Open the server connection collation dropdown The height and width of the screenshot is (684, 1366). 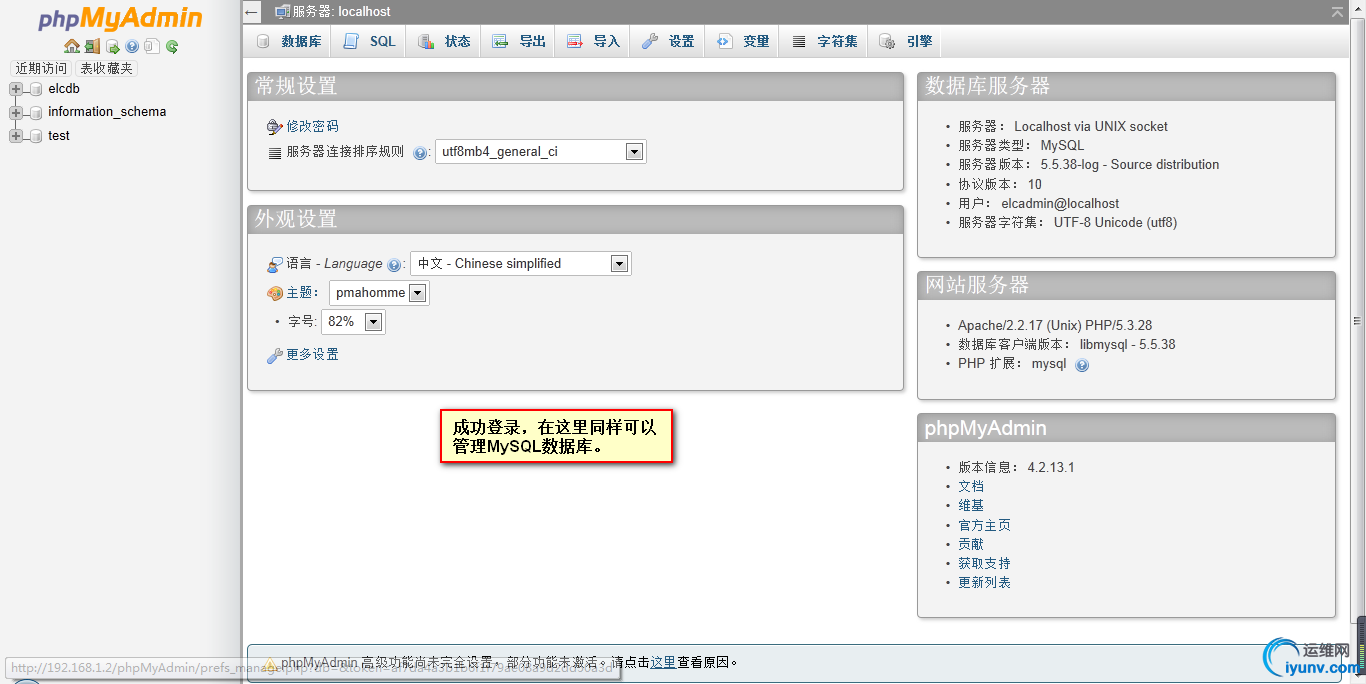541,152
